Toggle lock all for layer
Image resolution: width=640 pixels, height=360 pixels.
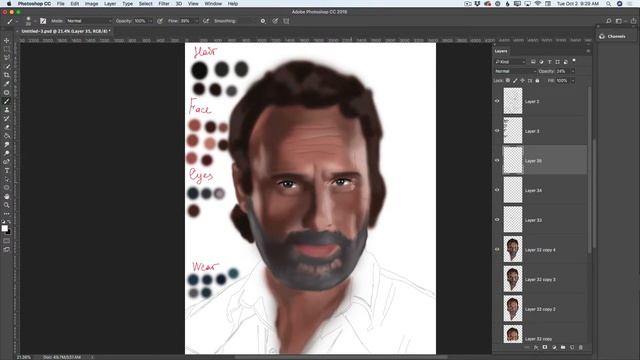[537, 81]
